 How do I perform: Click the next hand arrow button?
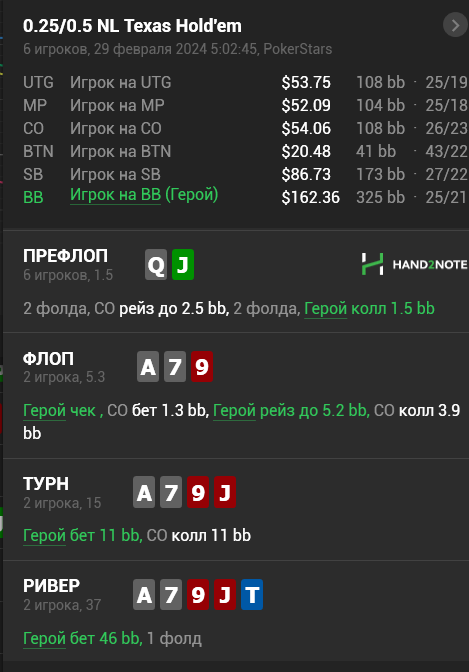tap(455, 25)
